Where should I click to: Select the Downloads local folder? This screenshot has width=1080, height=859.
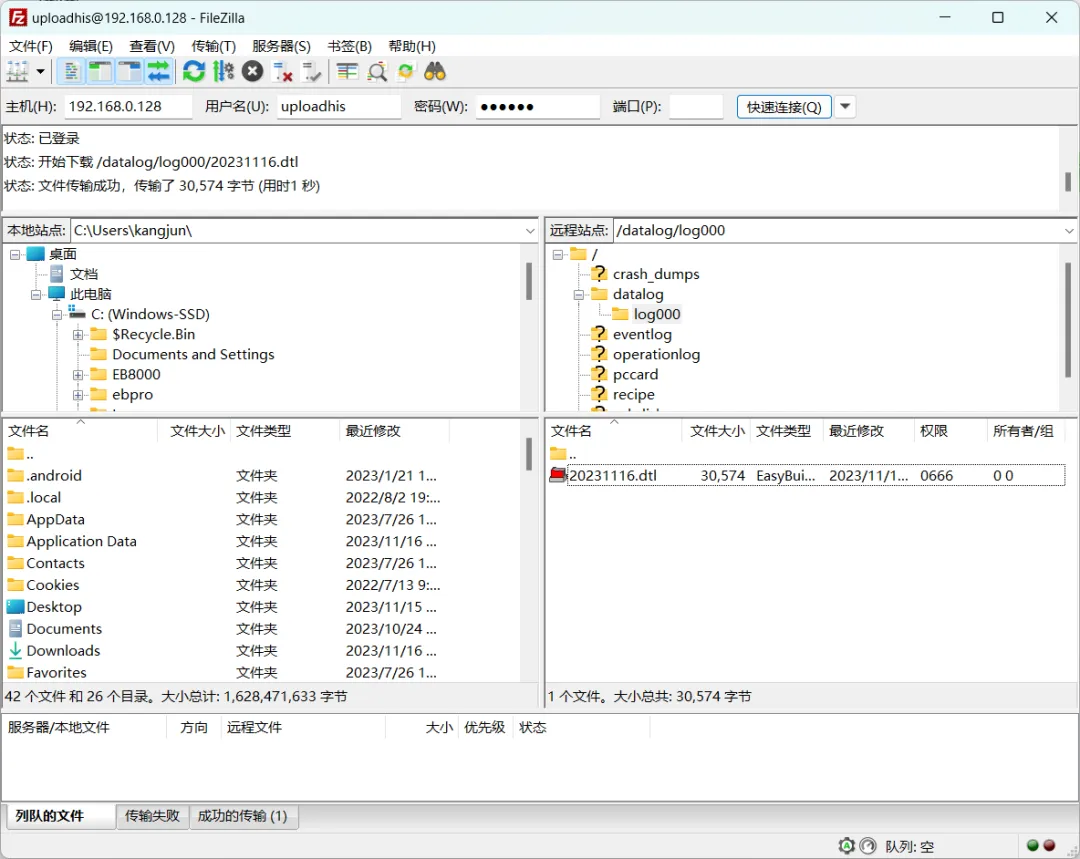pyautogui.click(x=63, y=650)
